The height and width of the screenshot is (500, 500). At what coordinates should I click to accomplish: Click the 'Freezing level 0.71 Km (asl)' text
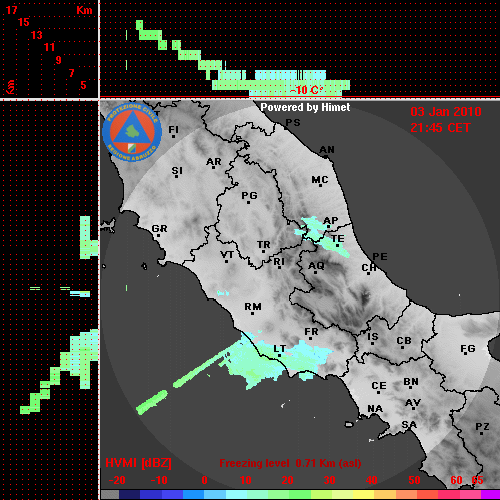click(x=290, y=463)
